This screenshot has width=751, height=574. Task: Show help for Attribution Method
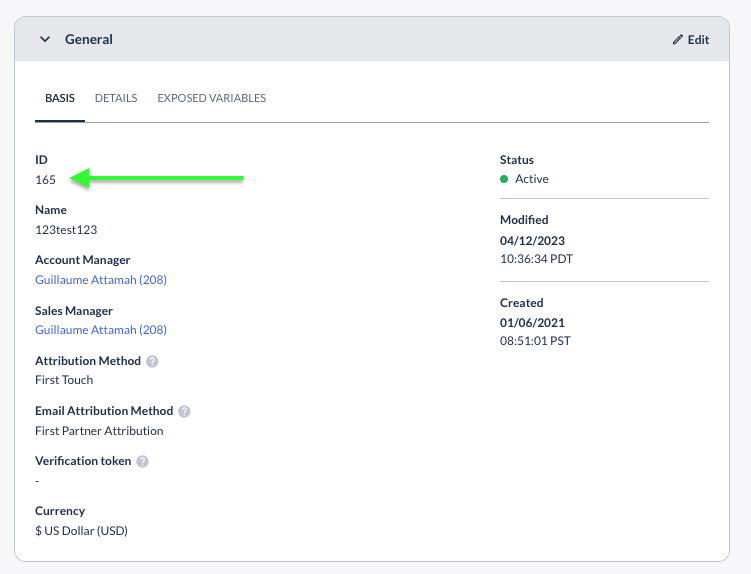click(152, 361)
